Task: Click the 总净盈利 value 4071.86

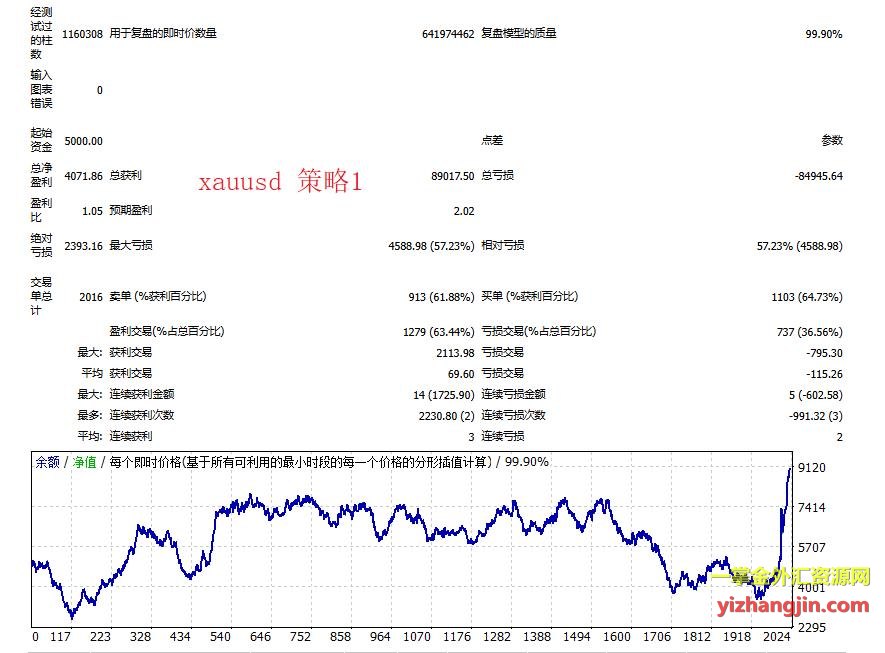Action: [x=83, y=176]
